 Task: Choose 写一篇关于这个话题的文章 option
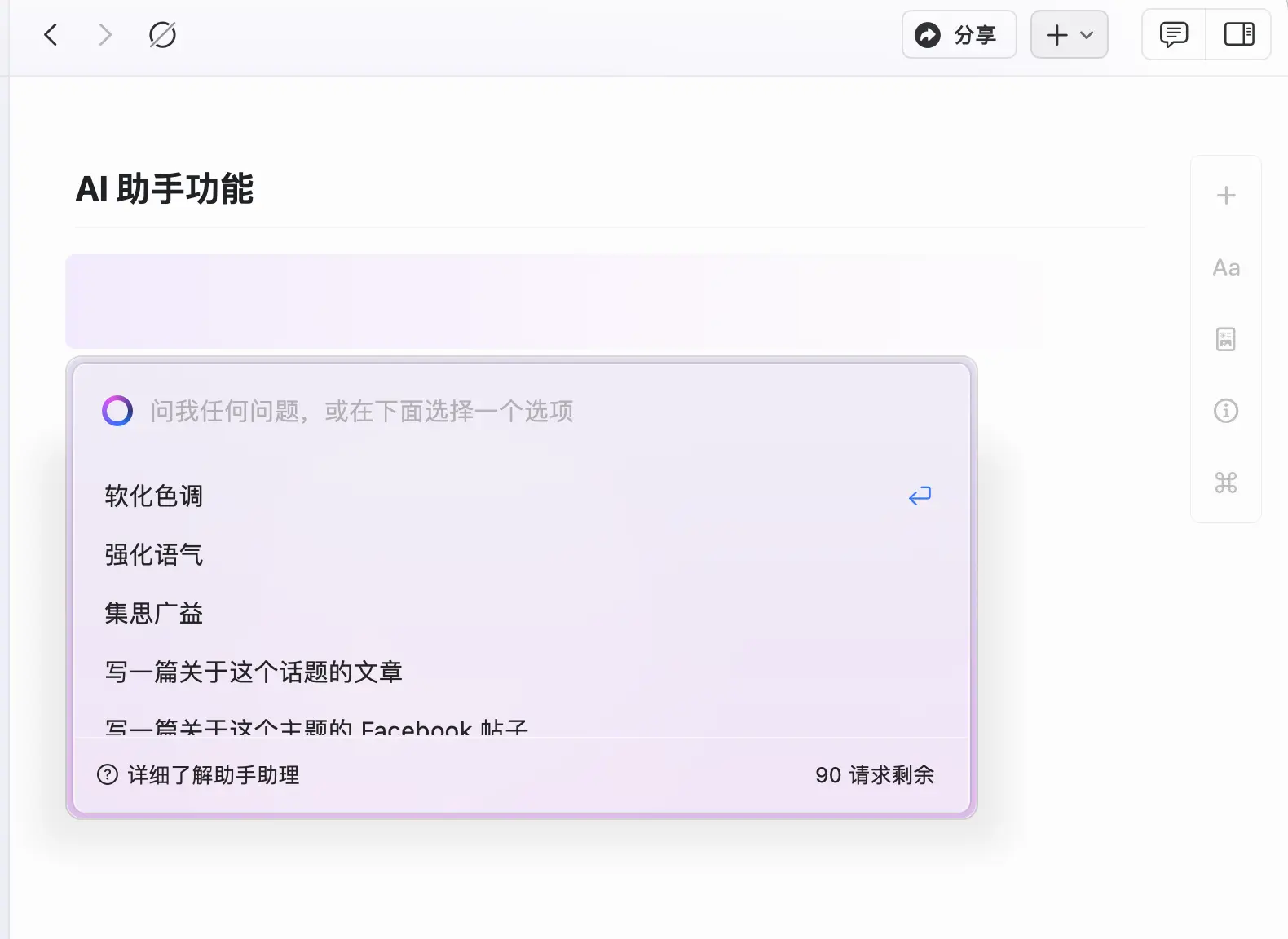[x=520, y=672]
